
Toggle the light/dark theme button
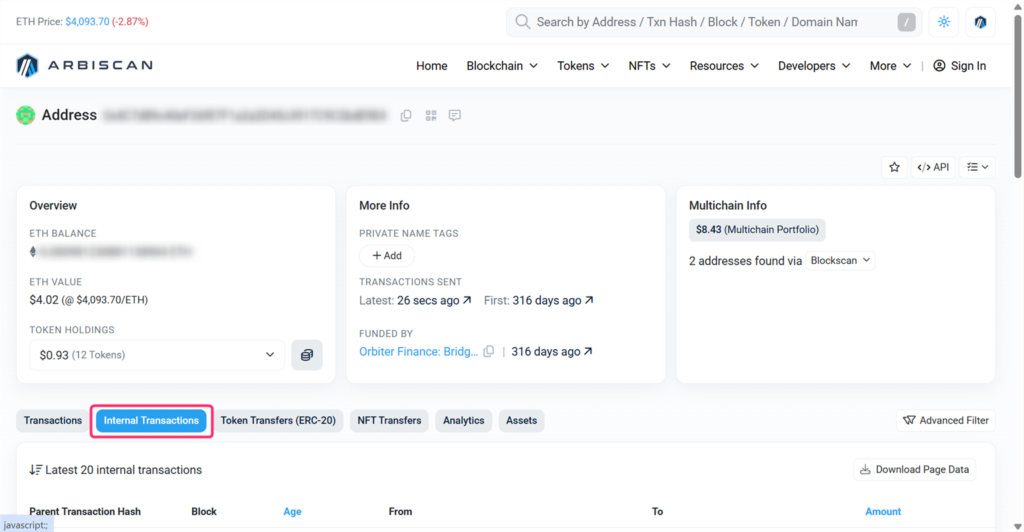[943, 22]
